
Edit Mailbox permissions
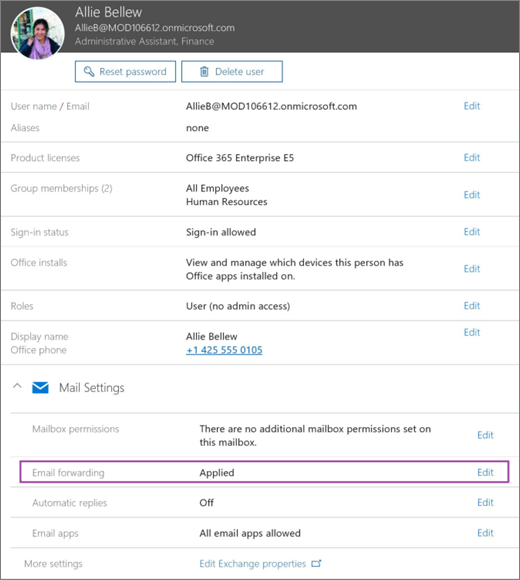[485, 435]
